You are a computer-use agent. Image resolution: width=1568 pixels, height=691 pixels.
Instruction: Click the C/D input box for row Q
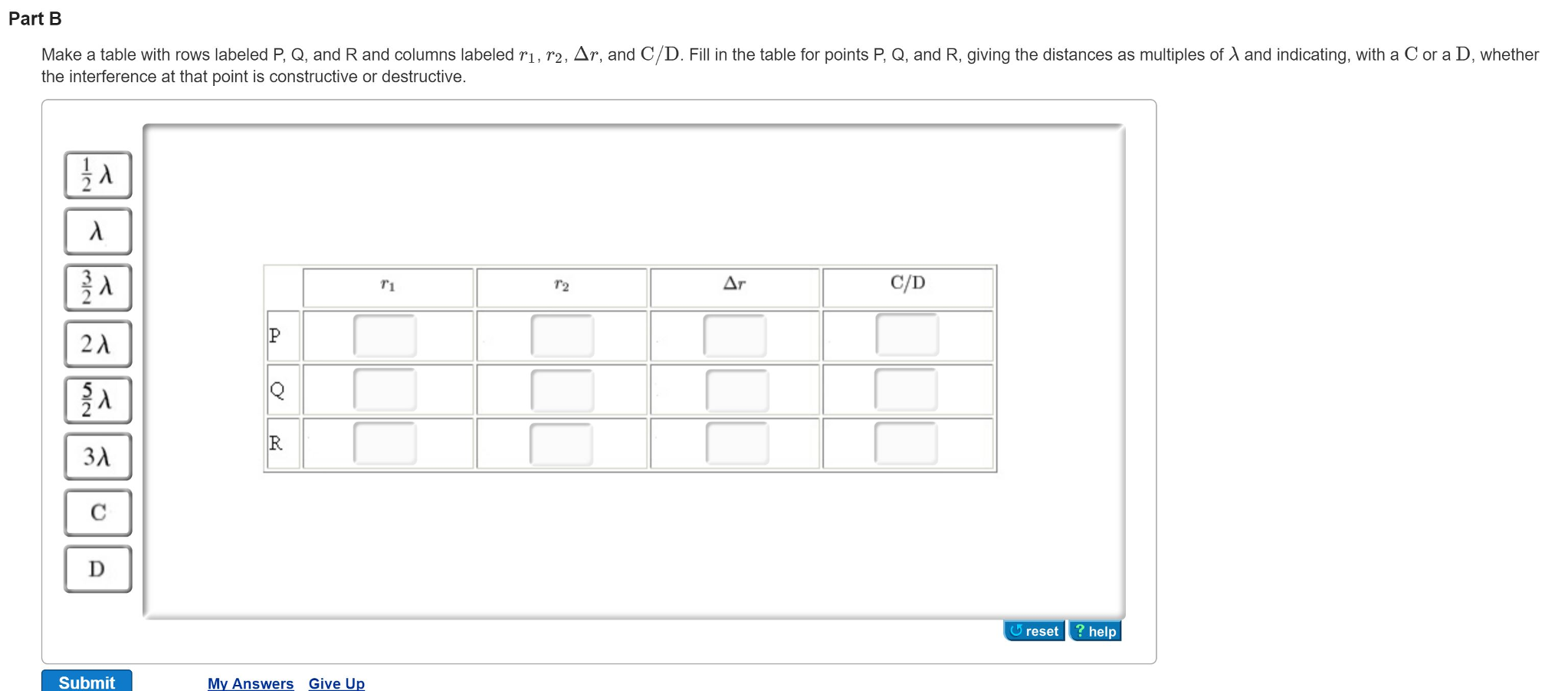[x=907, y=390]
